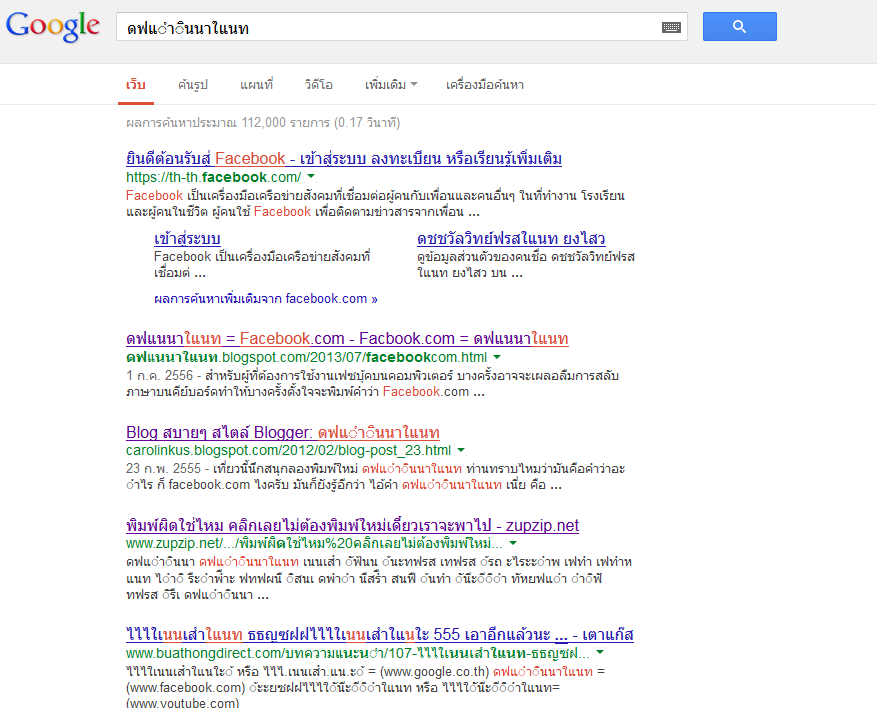
Task: Open the เครื่องมือค้นหา search tools
Action: (485, 85)
